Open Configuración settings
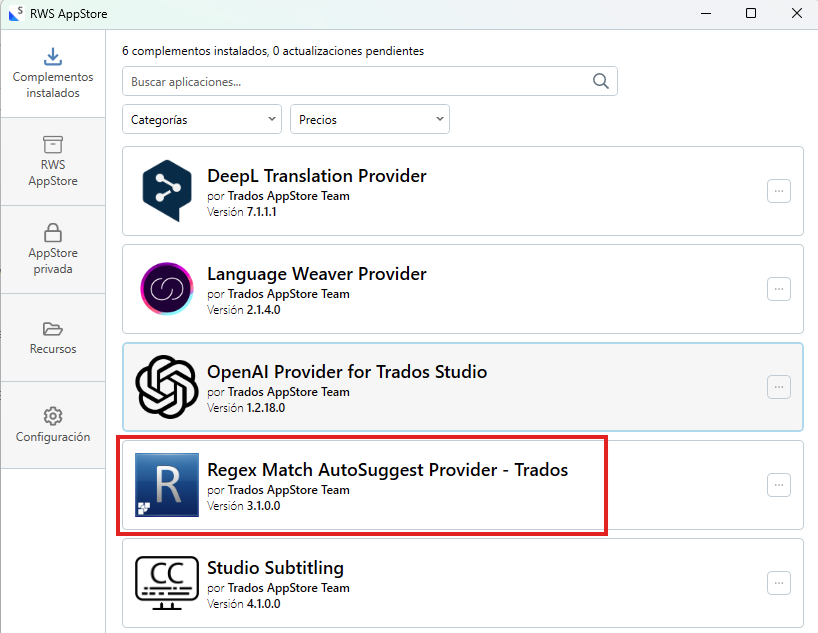The width and height of the screenshot is (818, 633). pyautogui.click(x=53, y=425)
